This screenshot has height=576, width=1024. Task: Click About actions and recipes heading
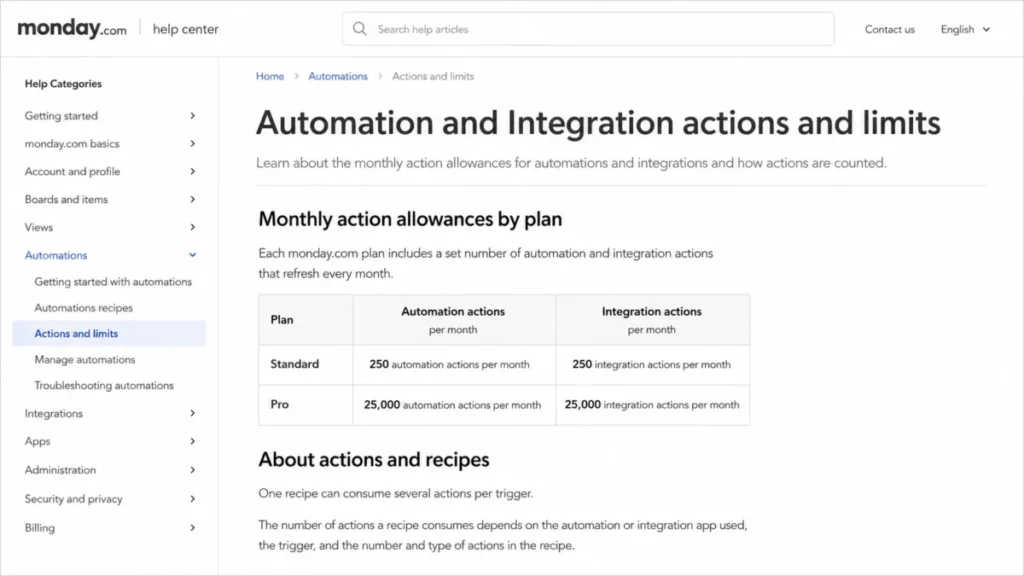(x=374, y=460)
